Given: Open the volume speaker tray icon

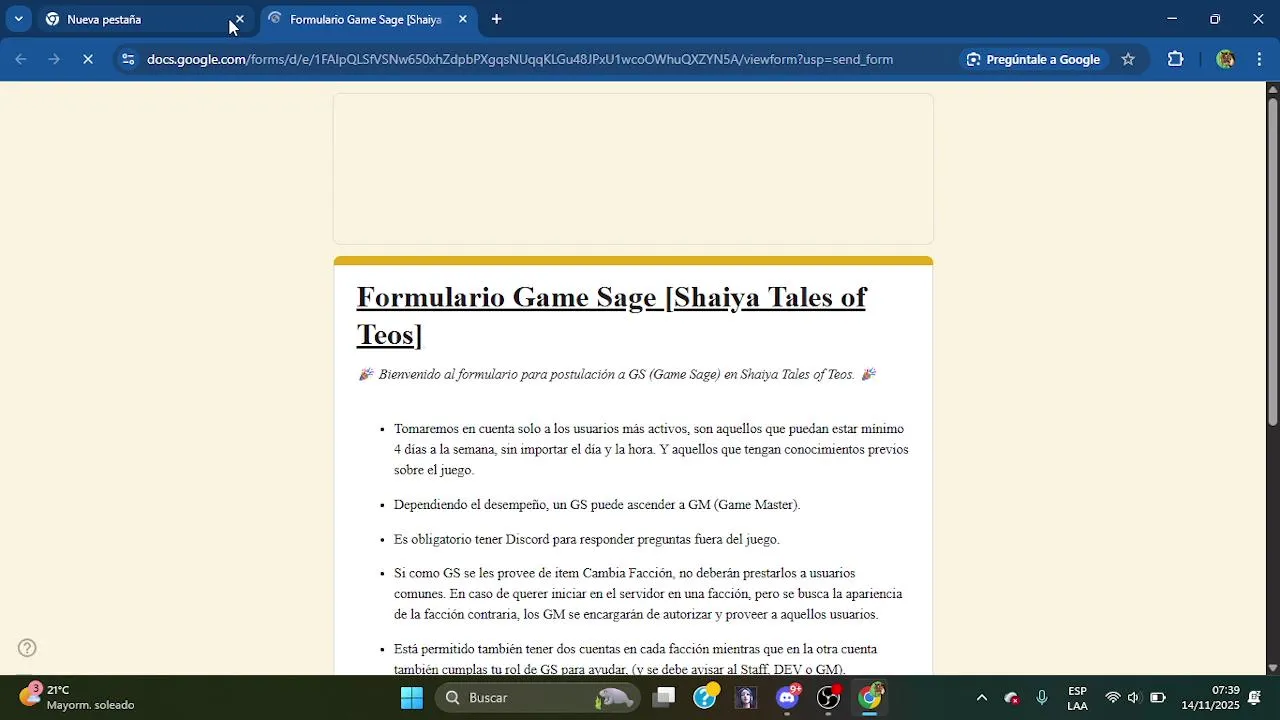Looking at the screenshot, I should [1134, 697].
